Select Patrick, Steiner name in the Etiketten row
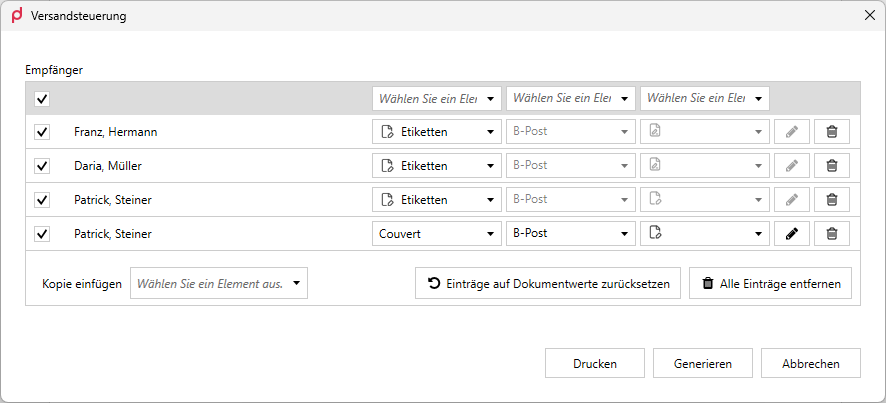Viewport: 886px width, 403px height. (112, 200)
